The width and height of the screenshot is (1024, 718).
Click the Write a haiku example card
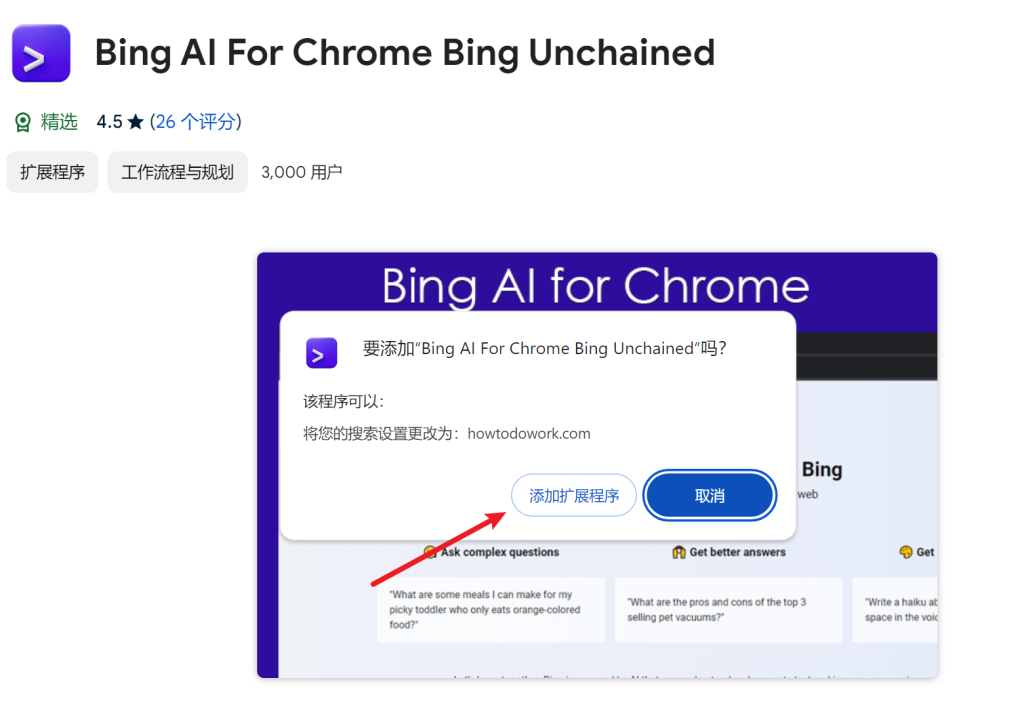click(x=895, y=610)
